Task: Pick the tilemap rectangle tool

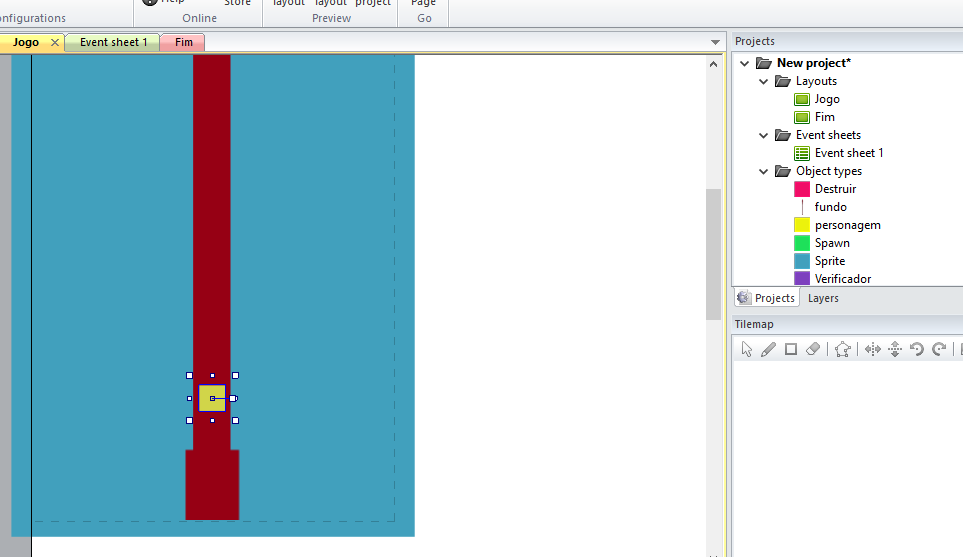Action: pos(790,349)
